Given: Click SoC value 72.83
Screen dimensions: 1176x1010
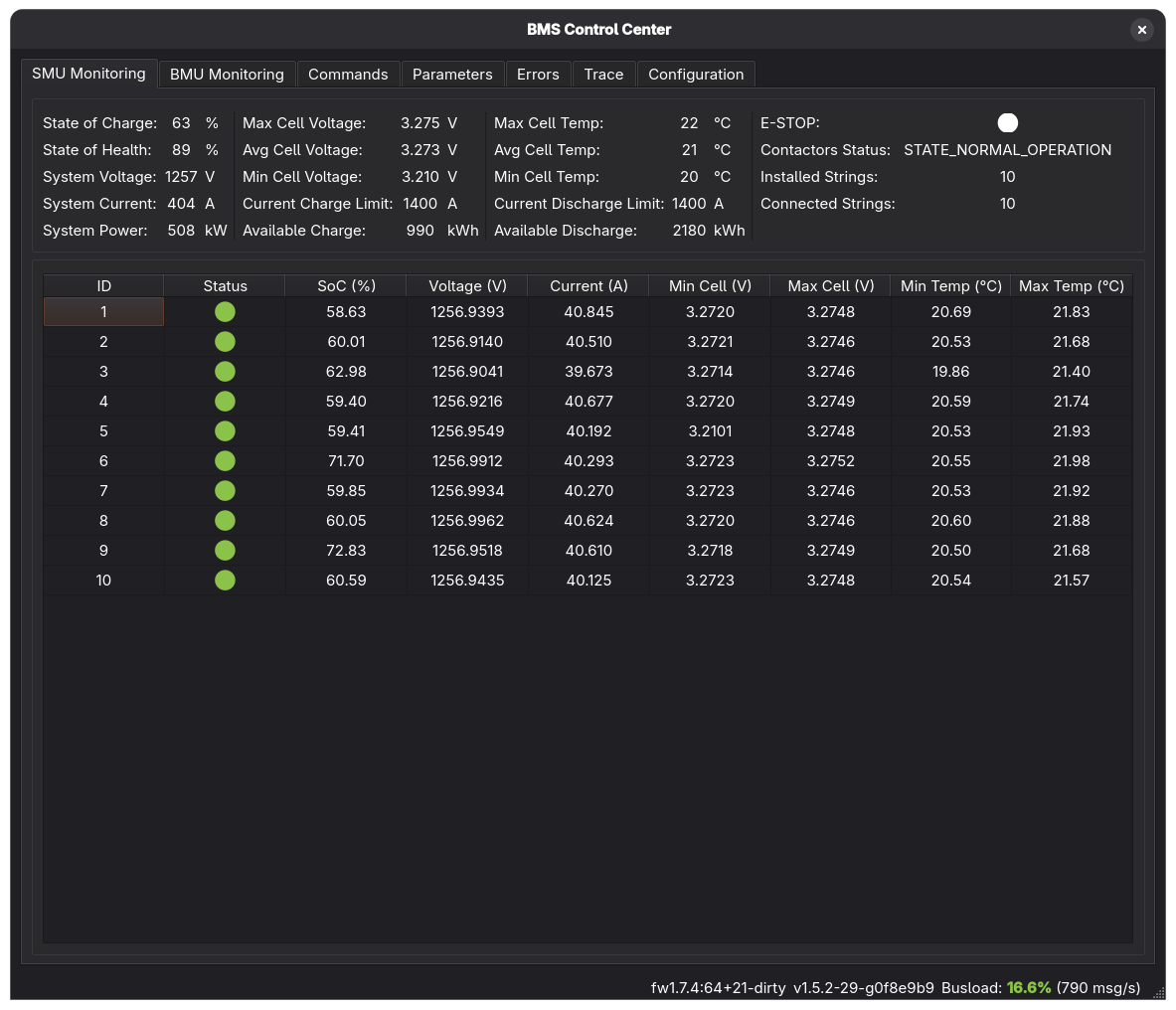Looking at the screenshot, I should (346, 551).
